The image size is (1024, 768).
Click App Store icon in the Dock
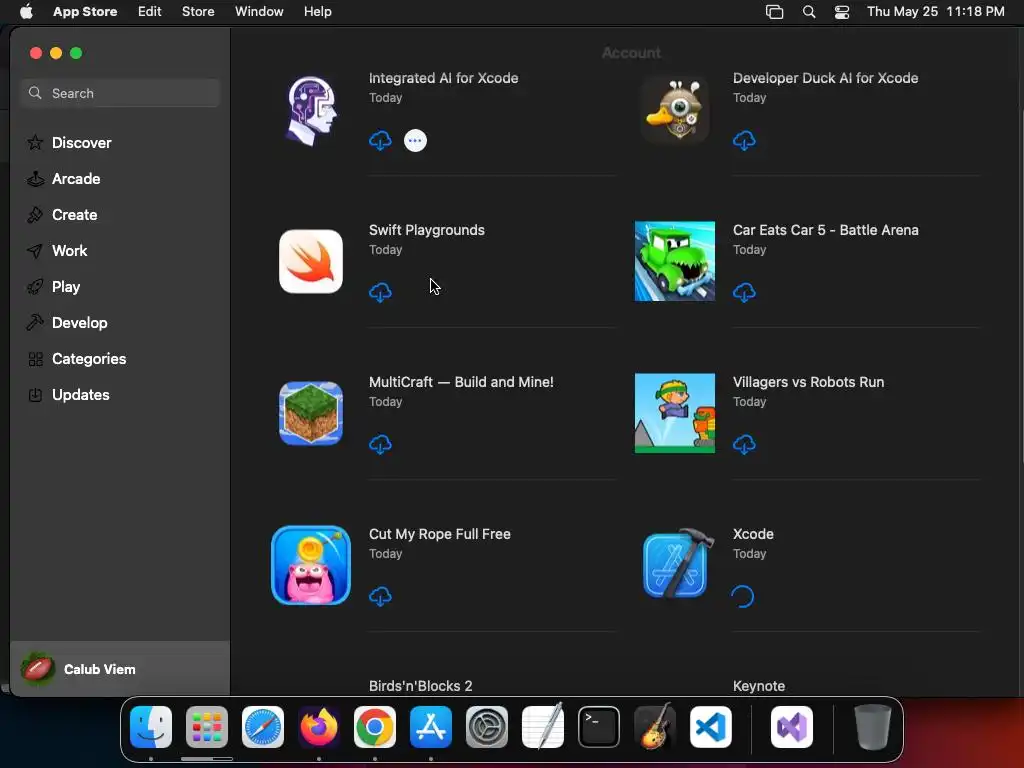pyautogui.click(x=431, y=727)
